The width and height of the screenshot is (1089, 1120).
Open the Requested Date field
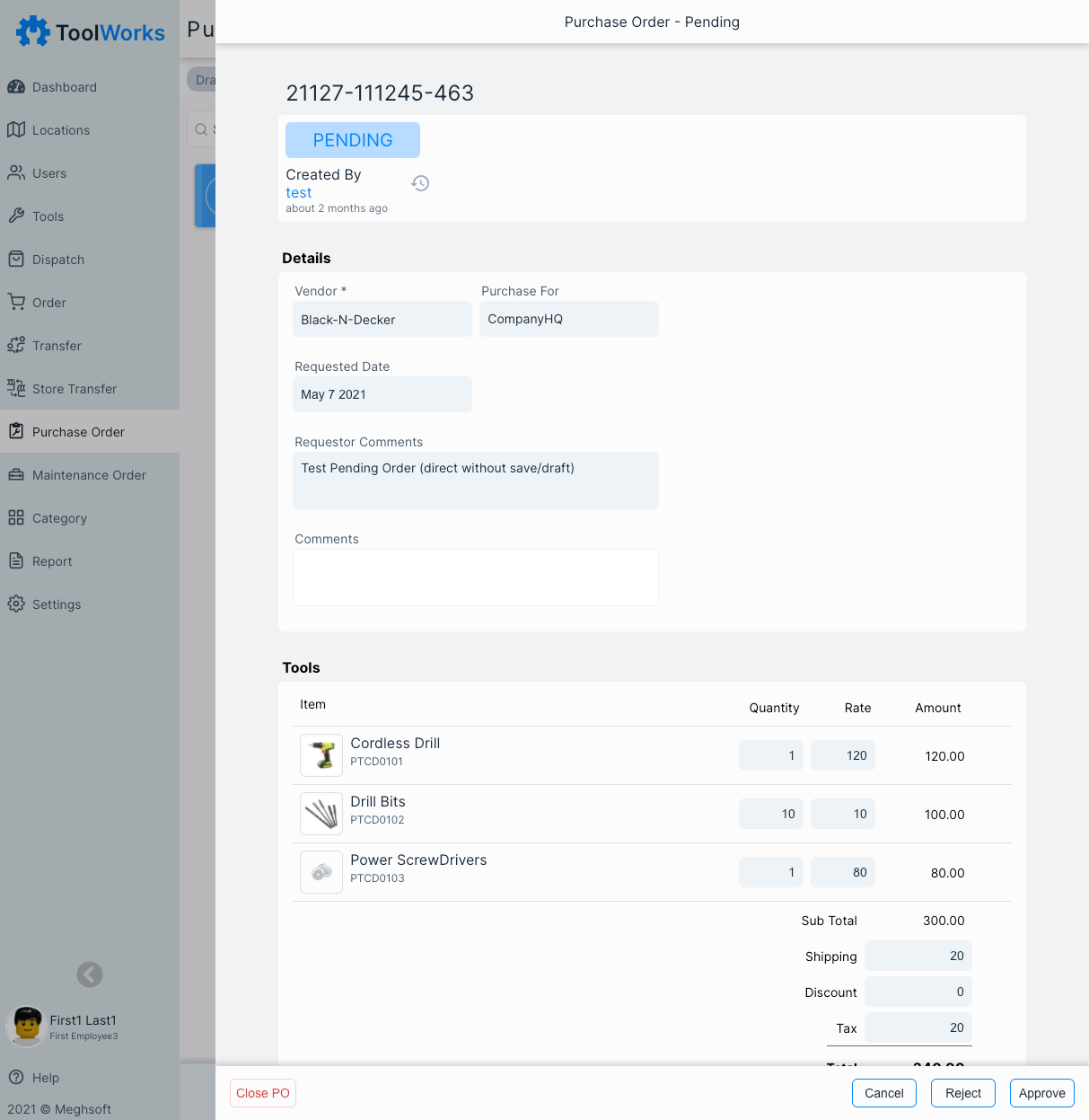[x=382, y=394]
